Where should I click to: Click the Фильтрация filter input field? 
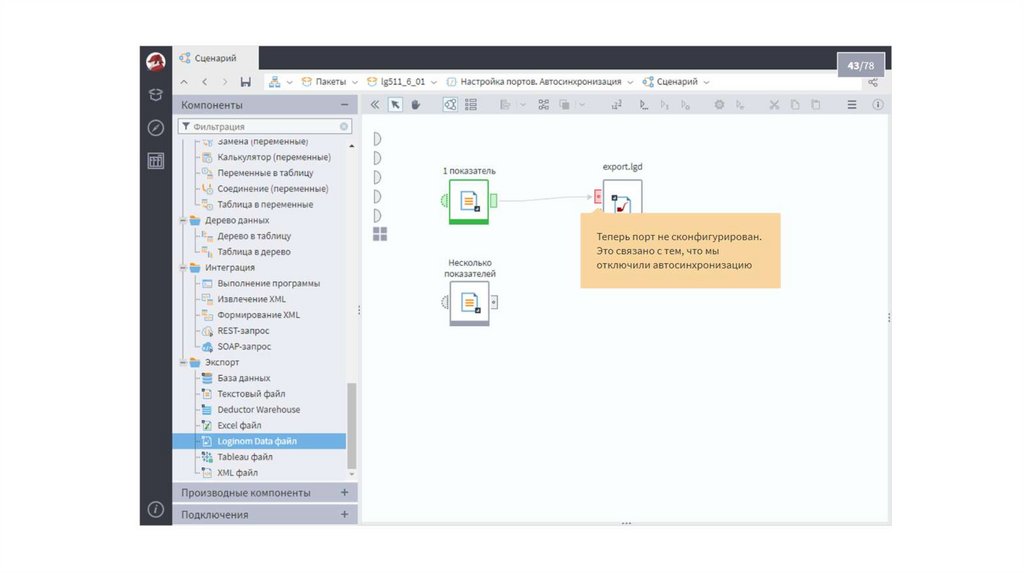click(262, 127)
